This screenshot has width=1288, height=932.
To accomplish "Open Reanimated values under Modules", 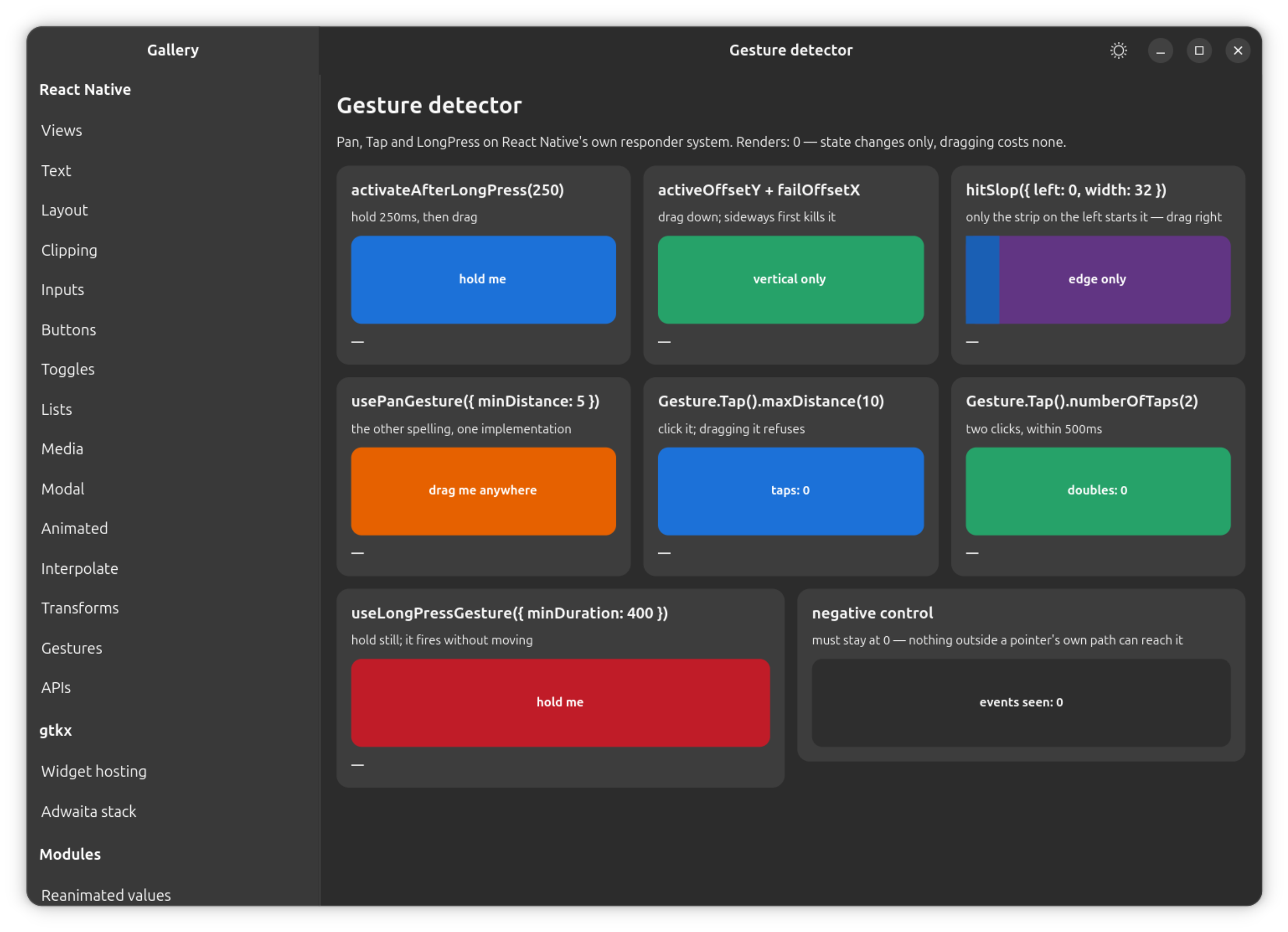I will [173, 894].
